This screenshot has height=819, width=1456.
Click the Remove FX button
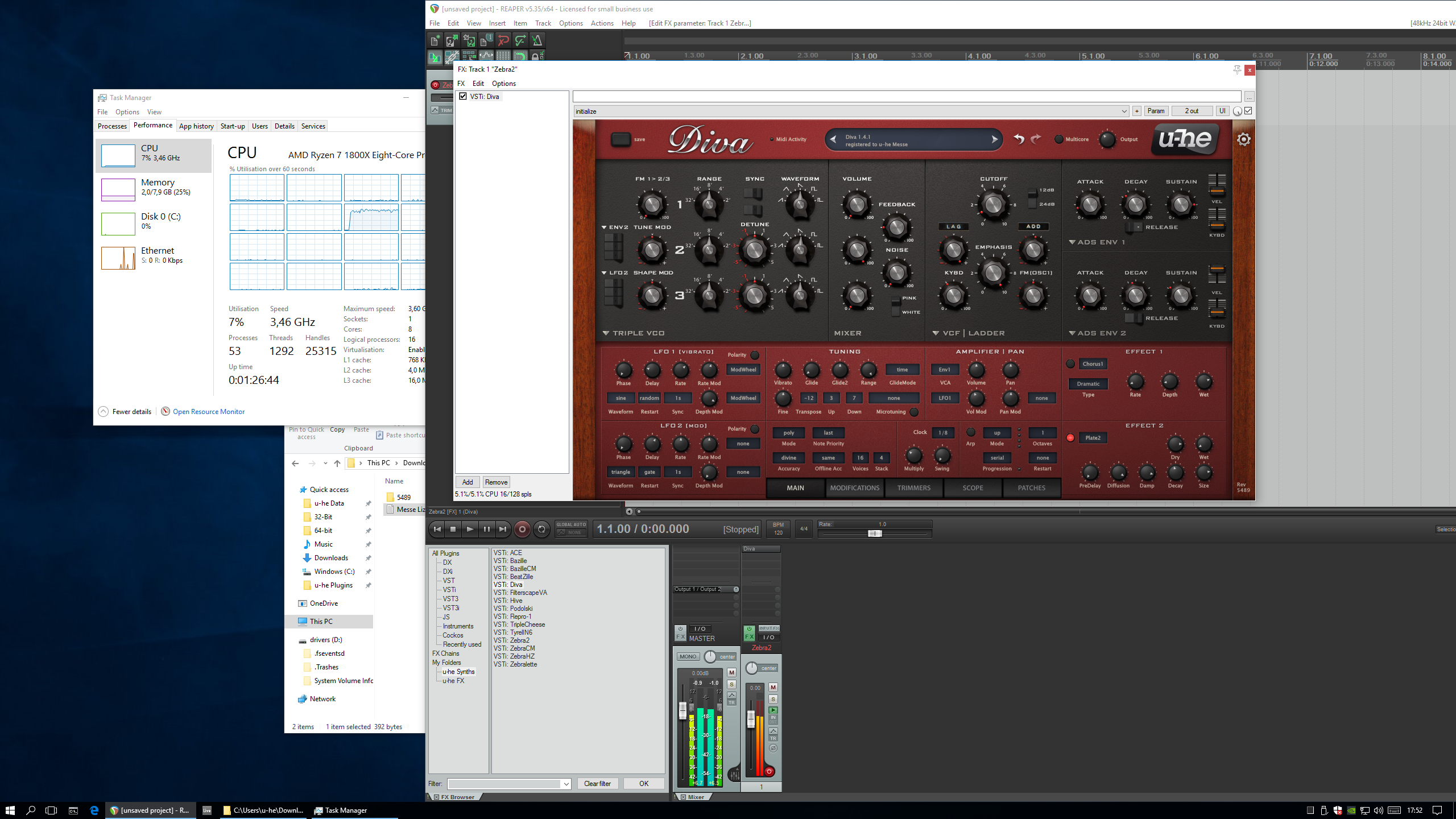496,482
